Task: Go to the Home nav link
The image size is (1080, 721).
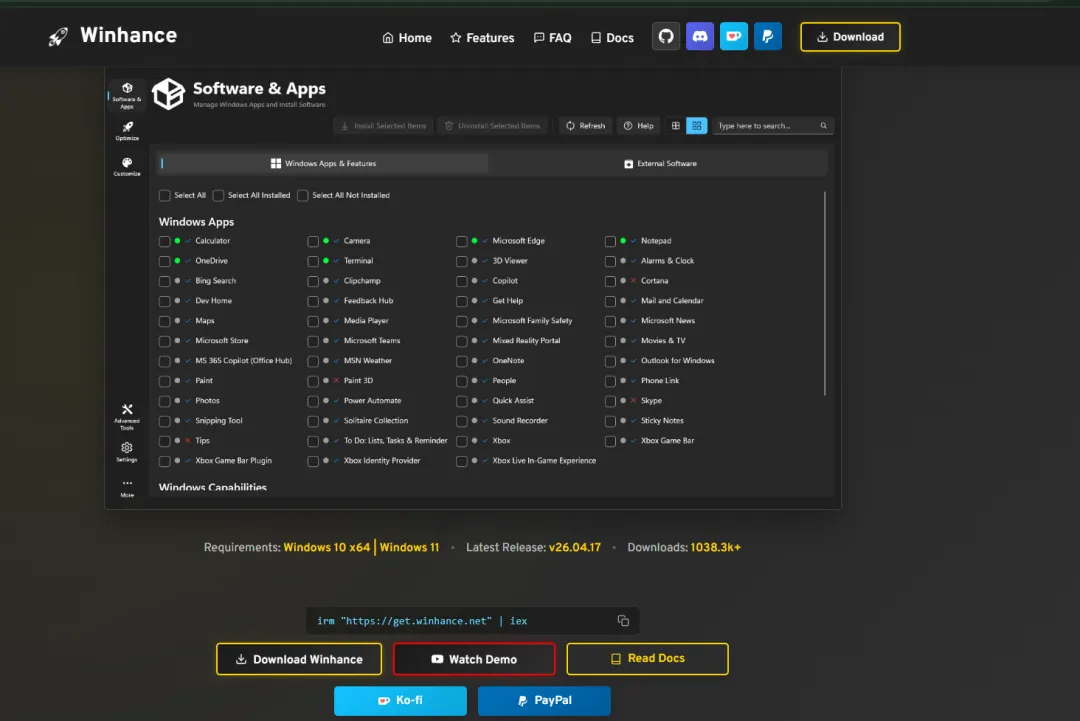Action: point(407,38)
